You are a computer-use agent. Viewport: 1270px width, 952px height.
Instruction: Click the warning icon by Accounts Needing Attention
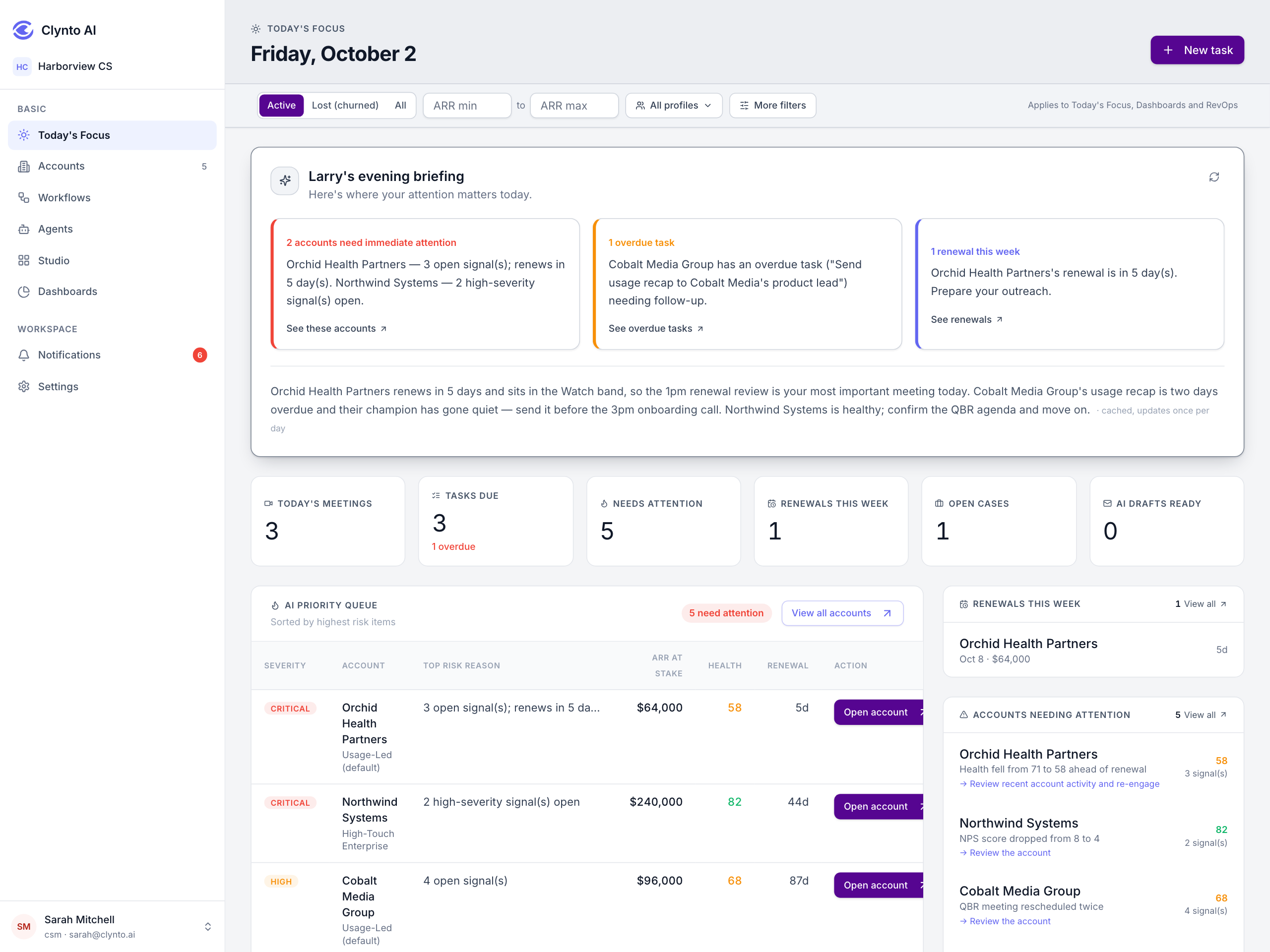click(964, 715)
